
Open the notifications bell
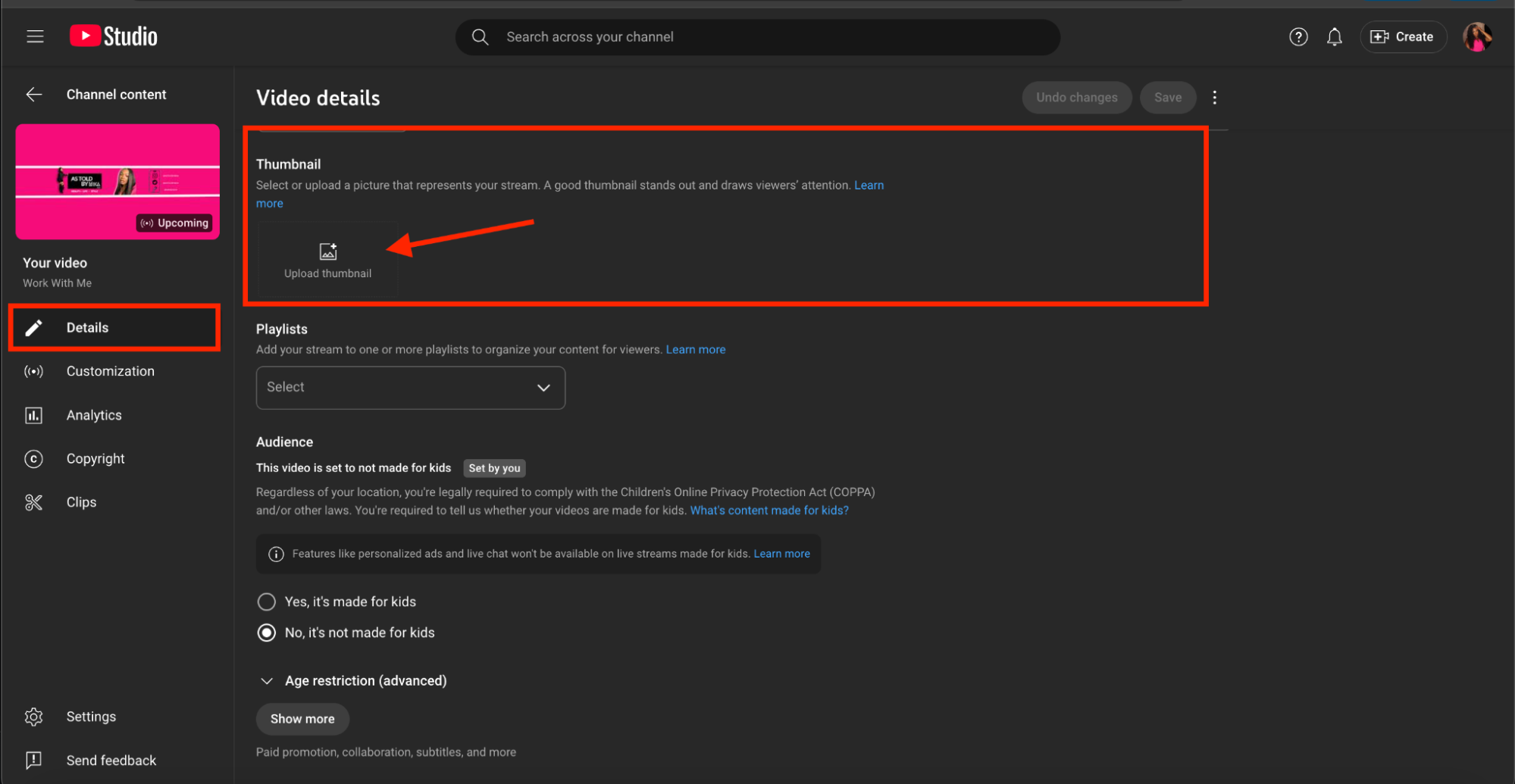(1334, 36)
